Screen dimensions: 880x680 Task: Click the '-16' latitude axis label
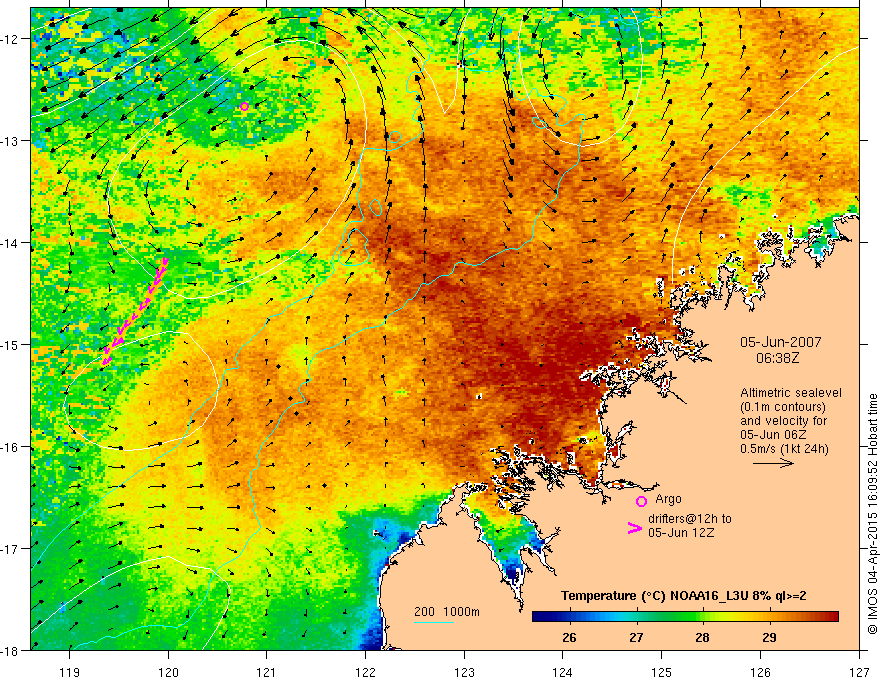pos(11,447)
